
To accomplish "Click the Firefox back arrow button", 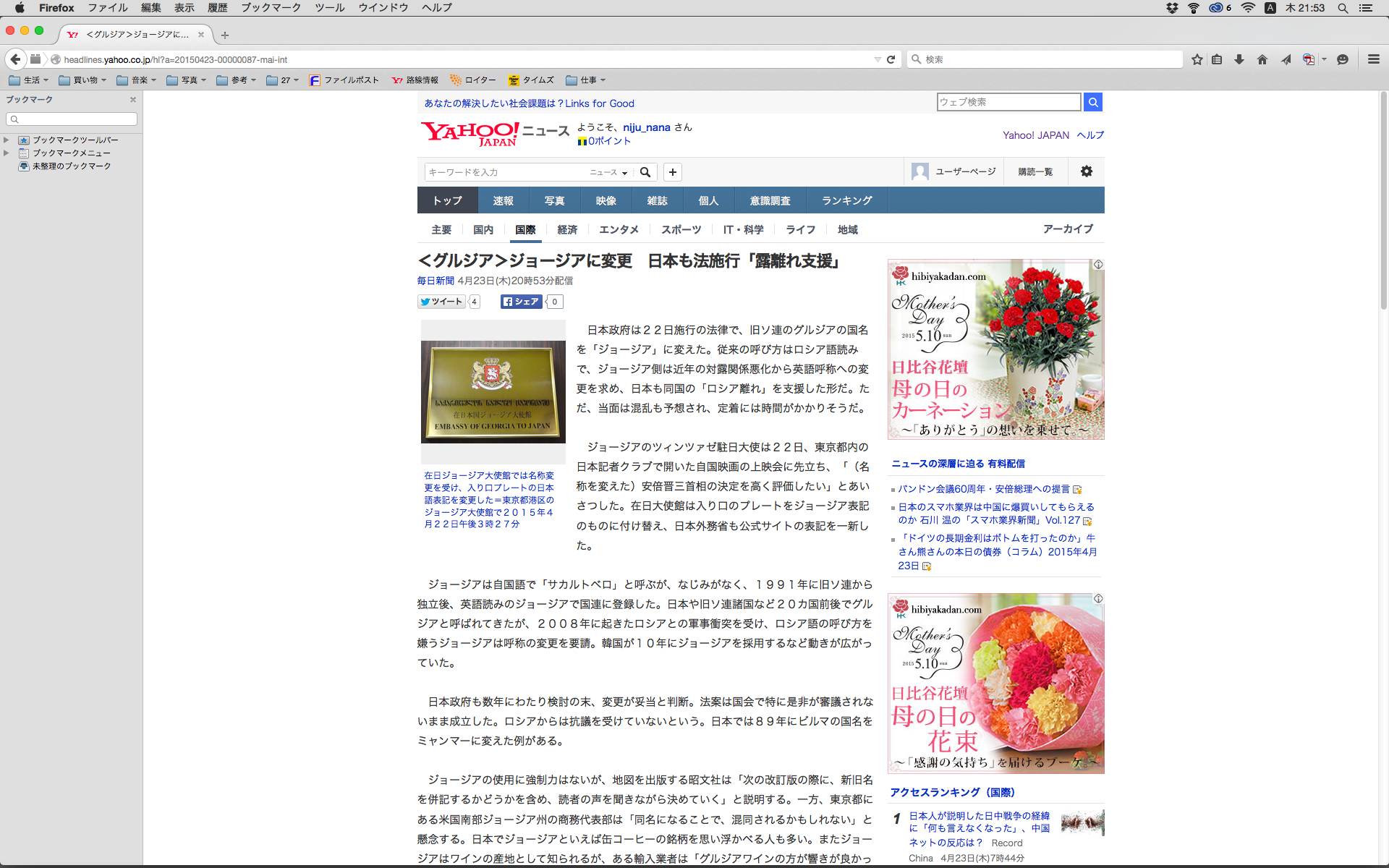I will 15,59.
